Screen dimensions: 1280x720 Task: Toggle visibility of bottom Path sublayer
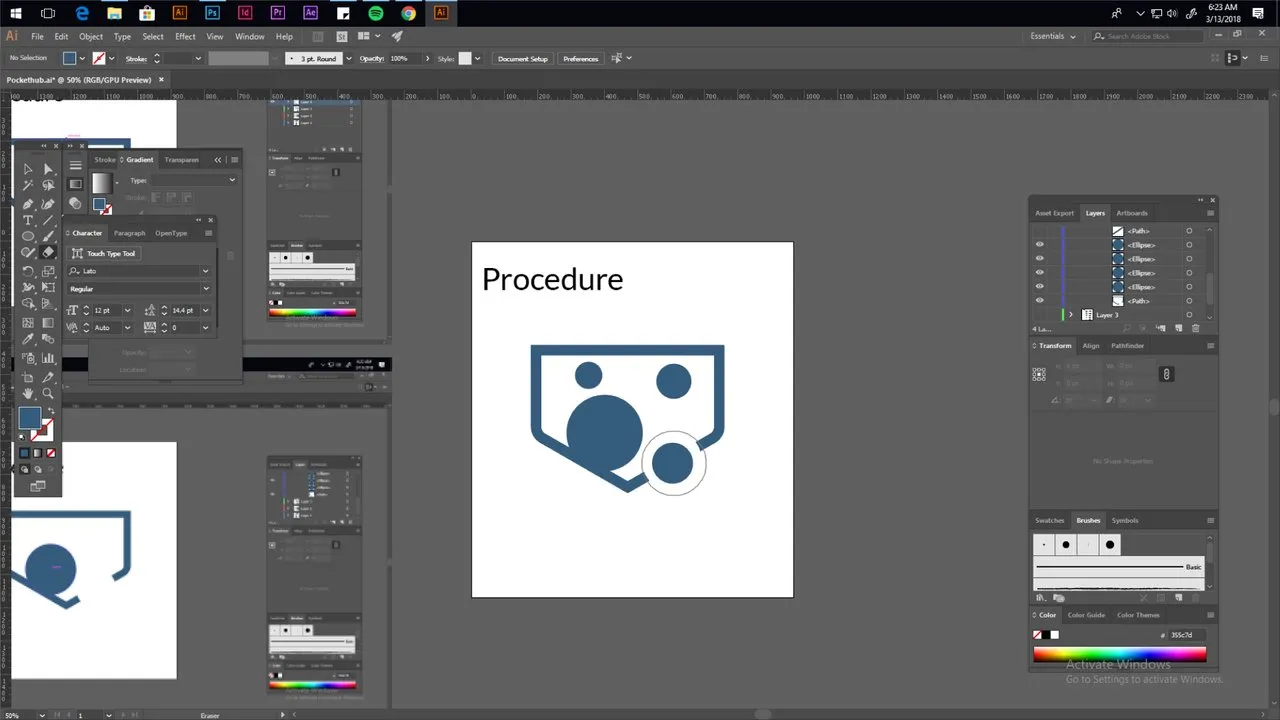pos(1040,301)
